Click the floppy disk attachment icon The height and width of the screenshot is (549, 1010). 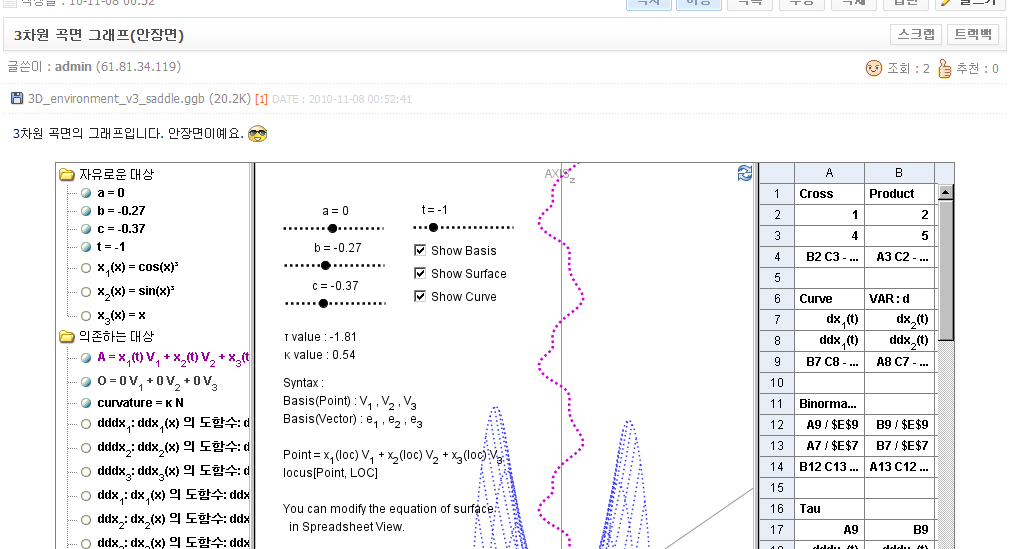[17, 98]
